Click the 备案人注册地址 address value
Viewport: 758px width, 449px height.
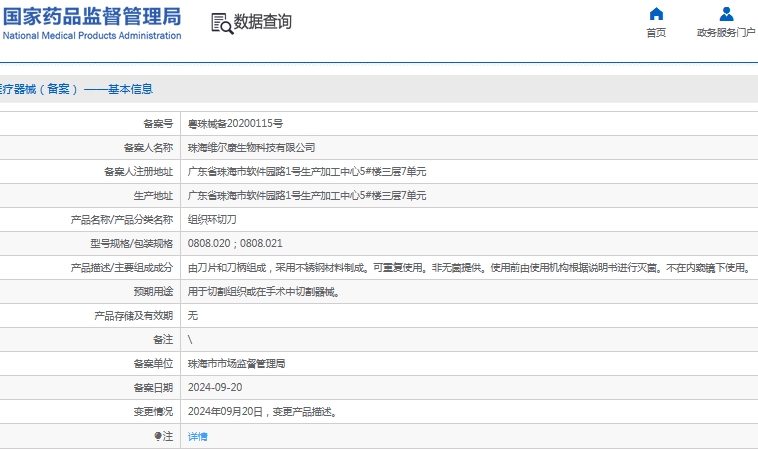[x=307, y=172]
